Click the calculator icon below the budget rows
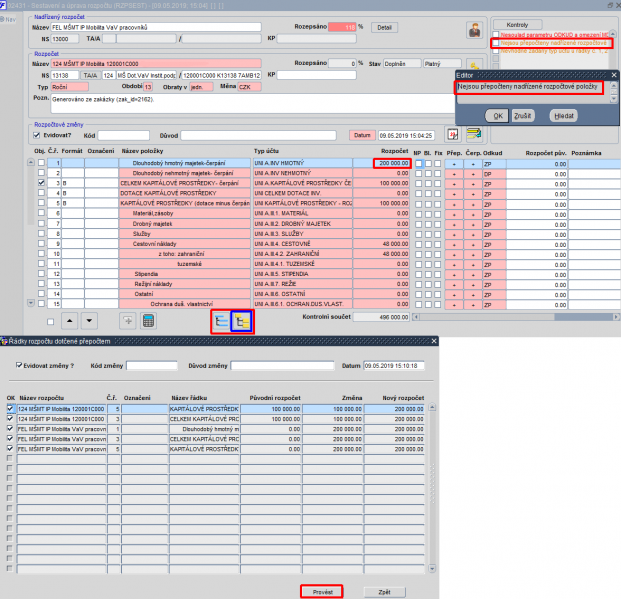Screen dimensions: 621x599 point(149,321)
